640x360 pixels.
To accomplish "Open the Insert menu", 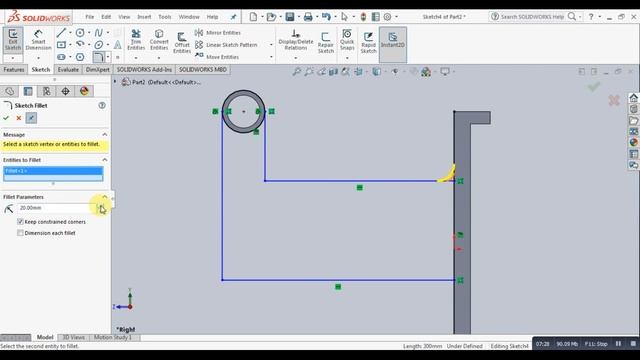I will click(144, 17).
